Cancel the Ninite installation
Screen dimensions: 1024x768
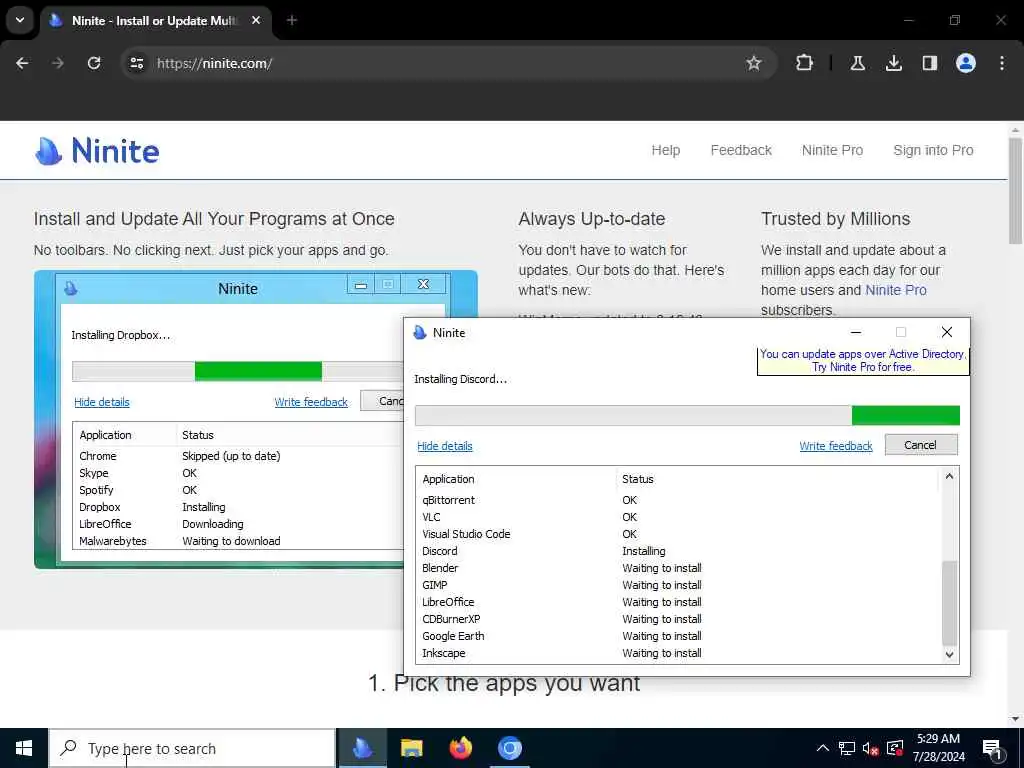[921, 445]
